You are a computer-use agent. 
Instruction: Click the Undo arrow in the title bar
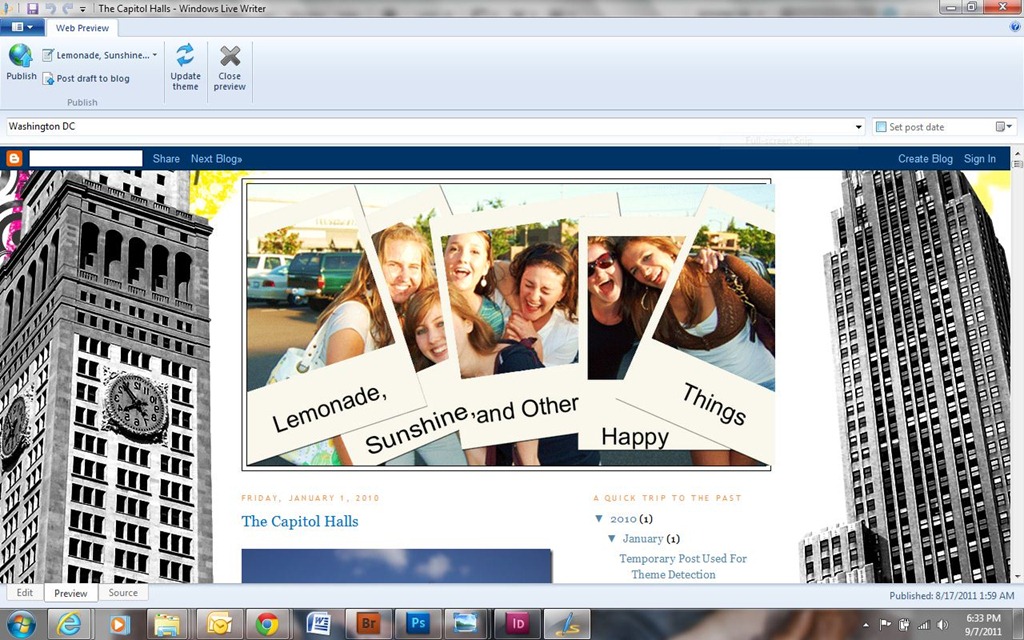50,8
